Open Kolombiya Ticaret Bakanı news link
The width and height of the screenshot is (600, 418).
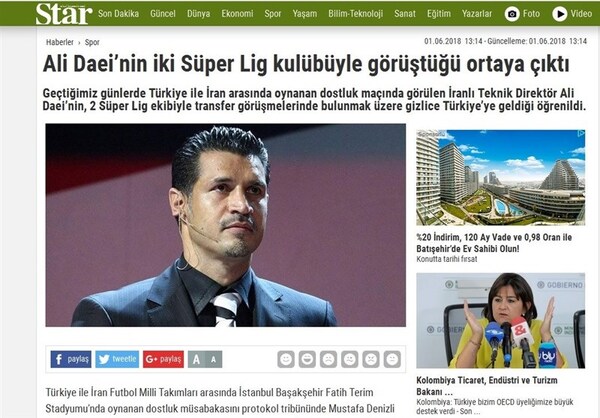click(487, 386)
